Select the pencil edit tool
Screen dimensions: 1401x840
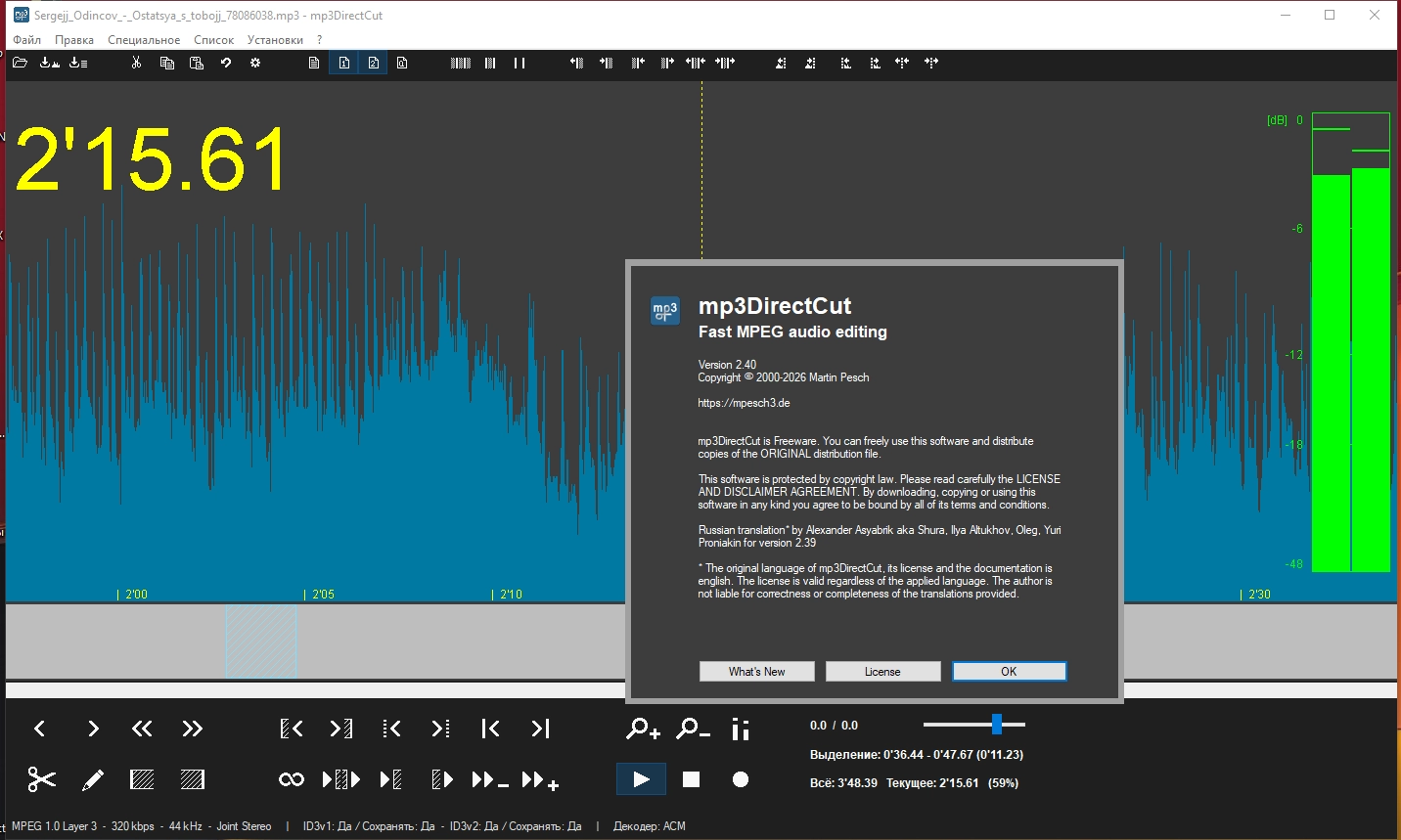point(93,779)
